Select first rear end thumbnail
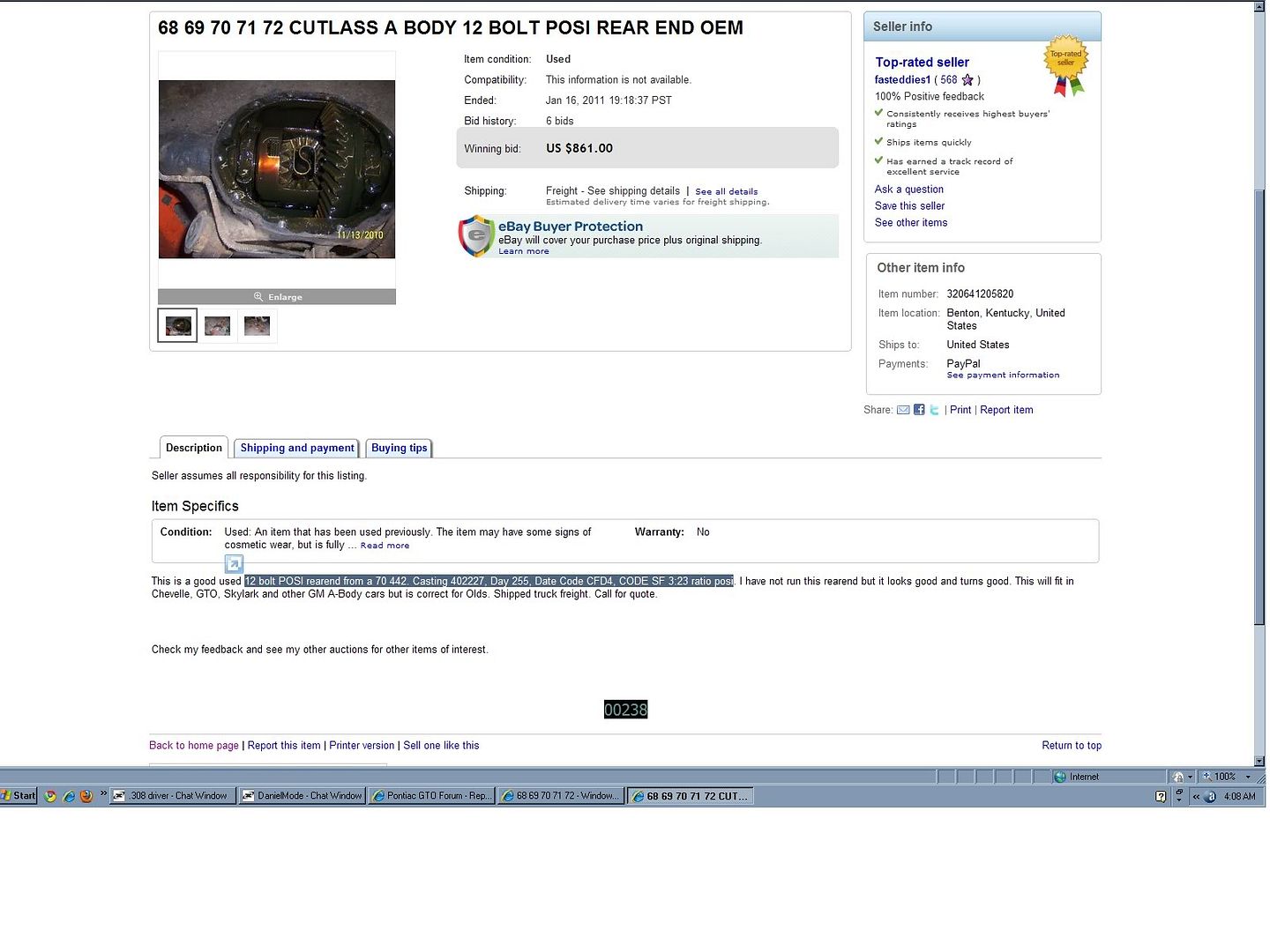The width and height of the screenshot is (1270, 952). [x=177, y=326]
